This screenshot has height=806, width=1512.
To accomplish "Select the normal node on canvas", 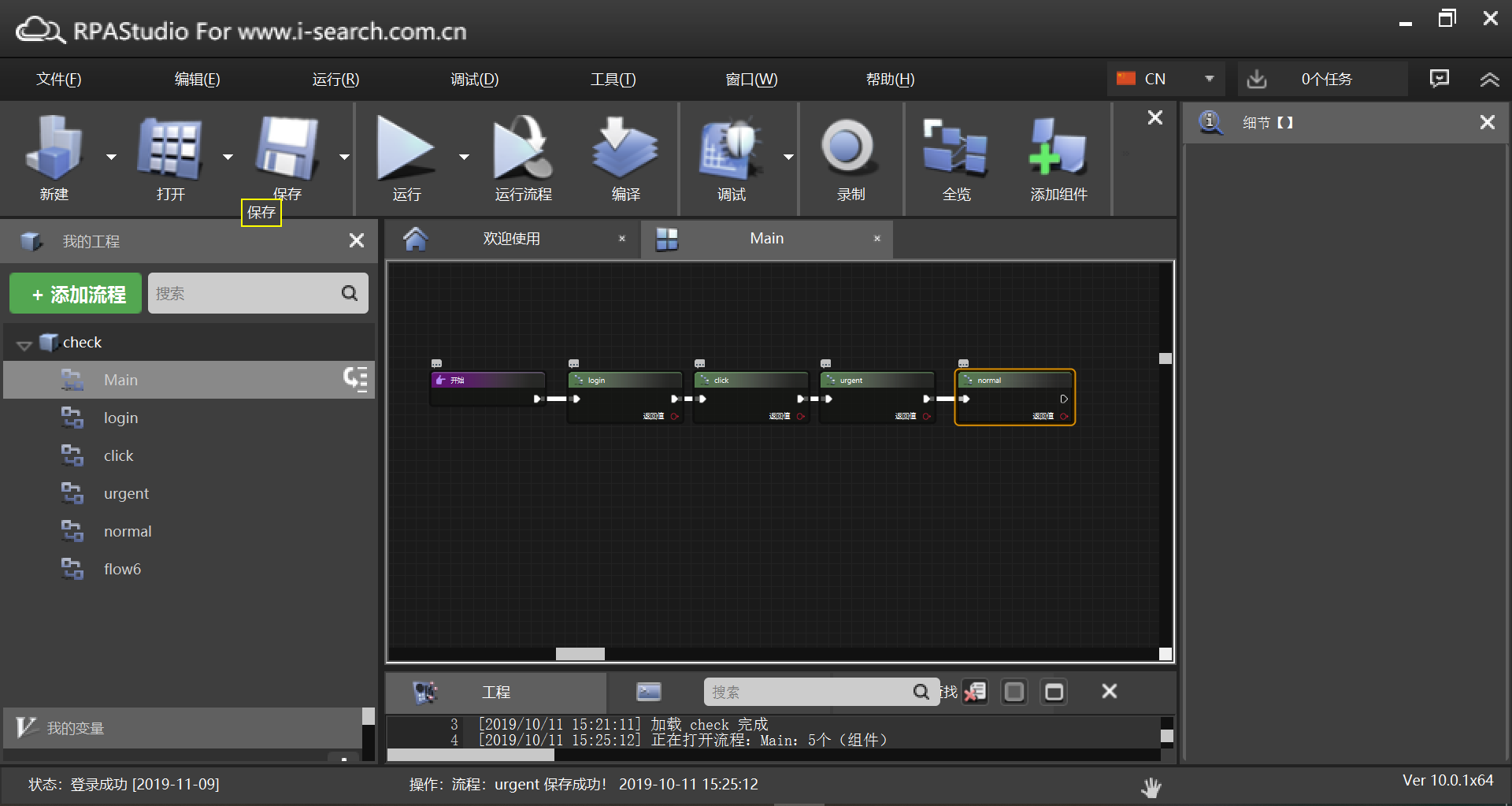I will point(1014,397).
